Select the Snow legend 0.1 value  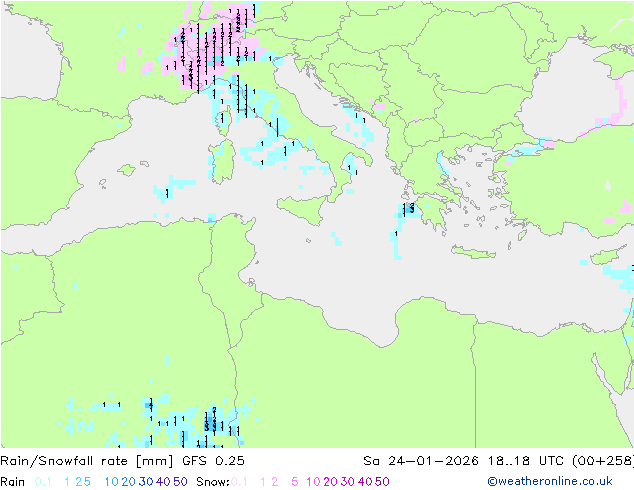tap(239, 482)
